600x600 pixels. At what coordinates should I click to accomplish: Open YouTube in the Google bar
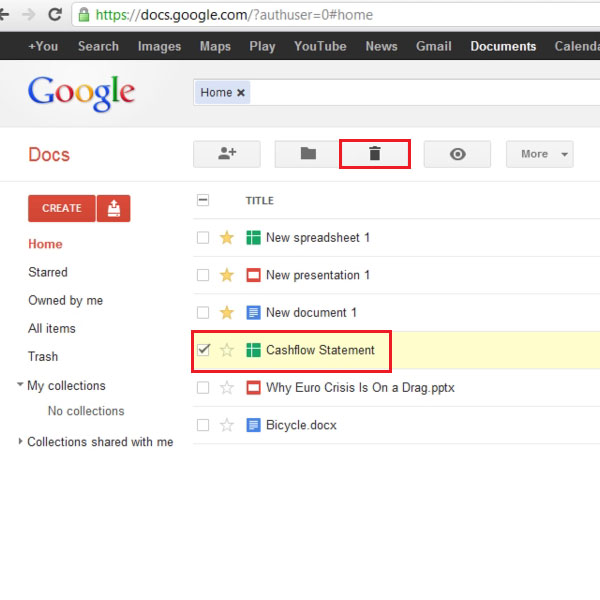point(320,46)
